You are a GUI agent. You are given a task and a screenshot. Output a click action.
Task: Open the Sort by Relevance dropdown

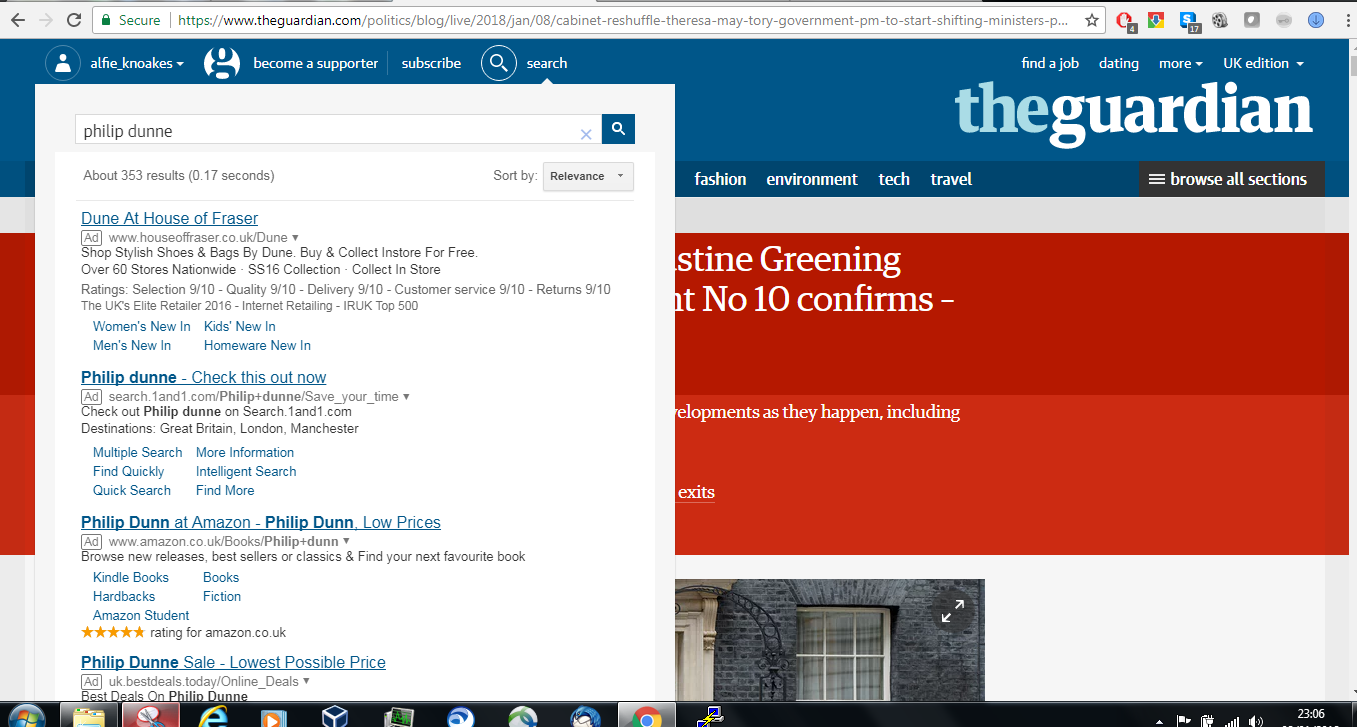(588, 176)
